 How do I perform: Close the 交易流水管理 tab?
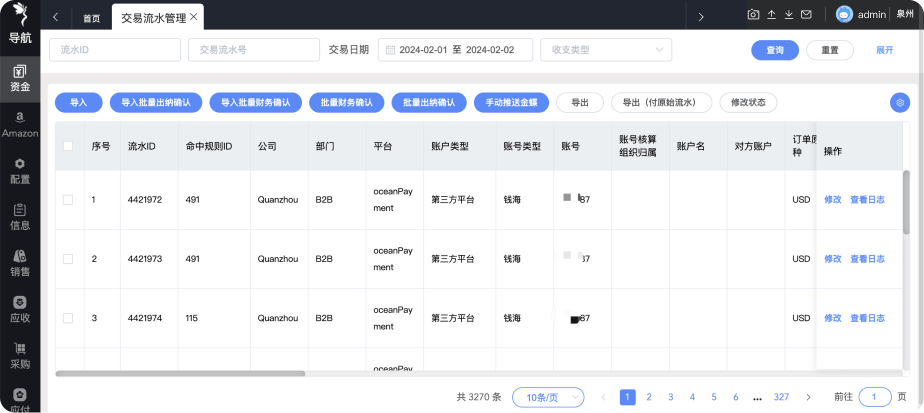(194, 17)
